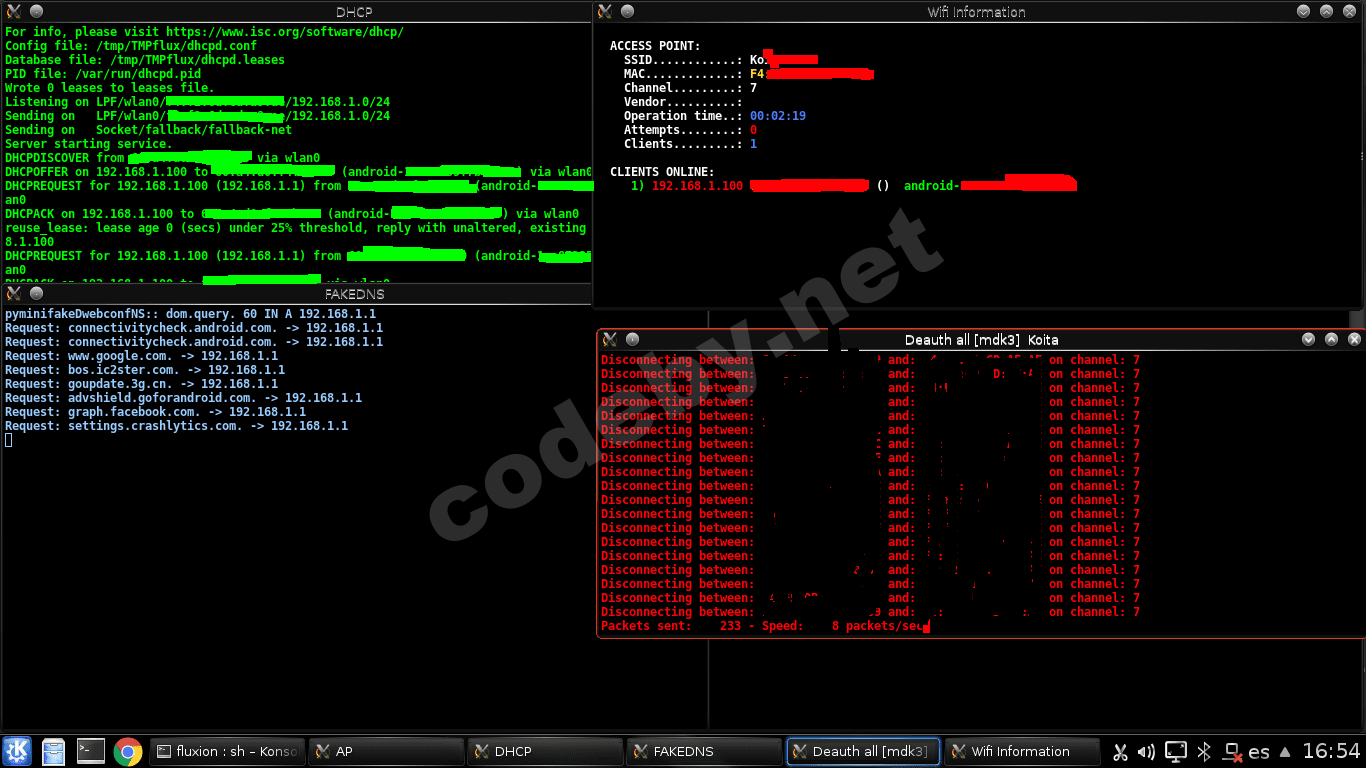Activate the FAKEDNS taskbar entry
This screenshot has width=1366, height=768.
pyautogui.click(x=704, y=751)
